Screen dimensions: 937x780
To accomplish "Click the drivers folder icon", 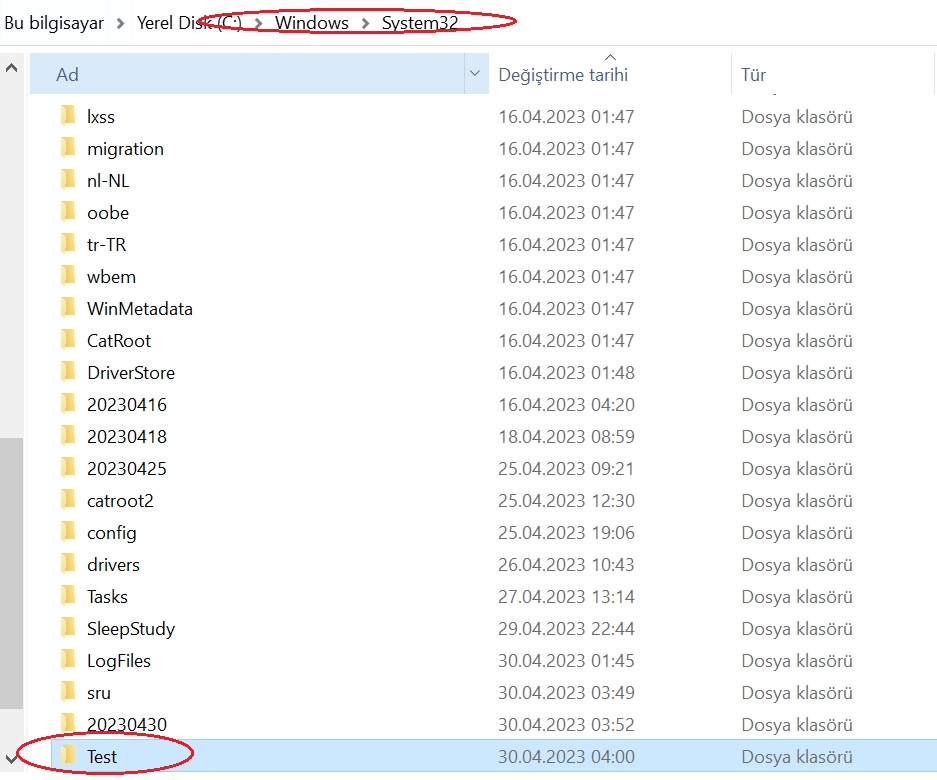I will (x=68, y=564).
